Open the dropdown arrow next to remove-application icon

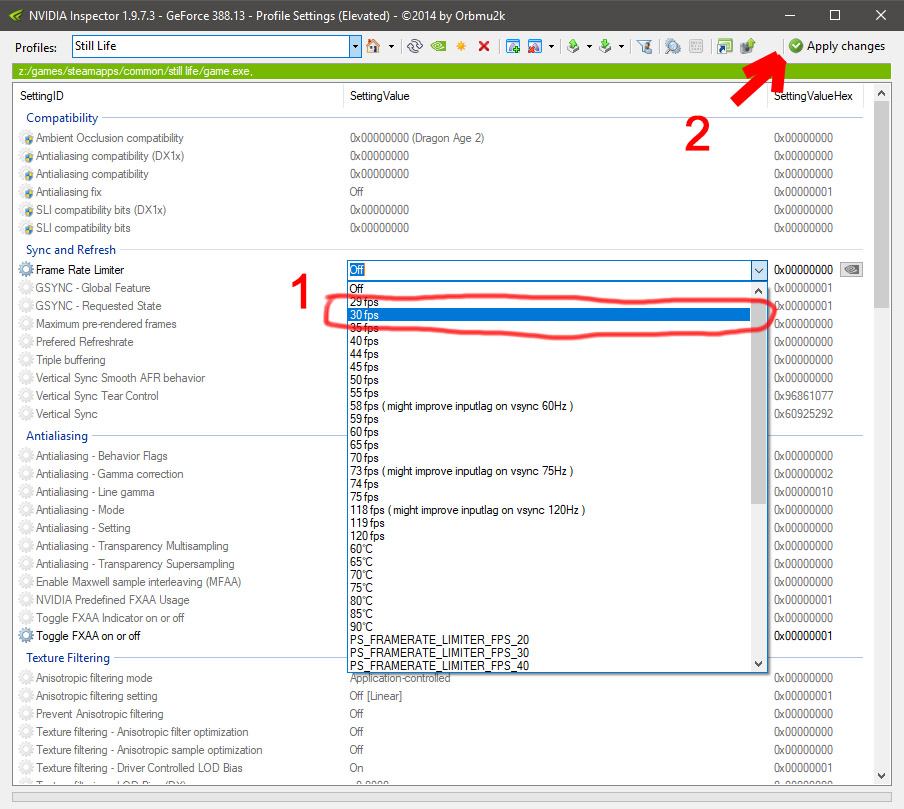(x=552, y=47)
